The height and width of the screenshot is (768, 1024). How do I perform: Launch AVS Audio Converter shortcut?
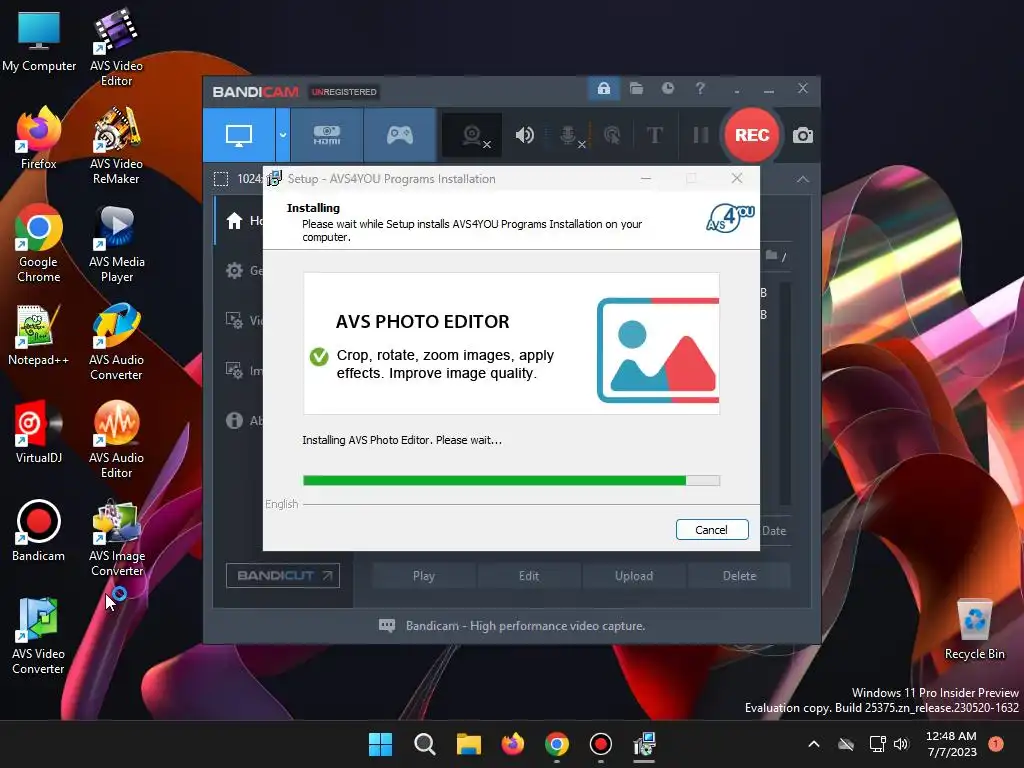(116, 341)
